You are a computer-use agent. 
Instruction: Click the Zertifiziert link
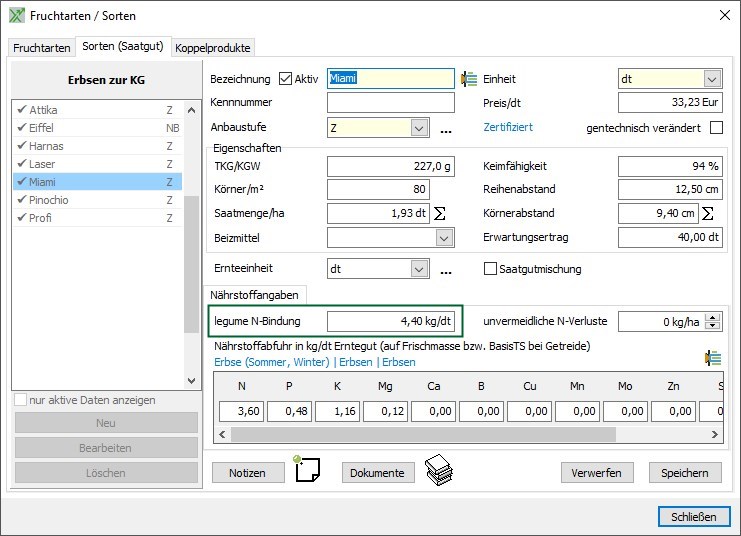(x=508, y=128)
